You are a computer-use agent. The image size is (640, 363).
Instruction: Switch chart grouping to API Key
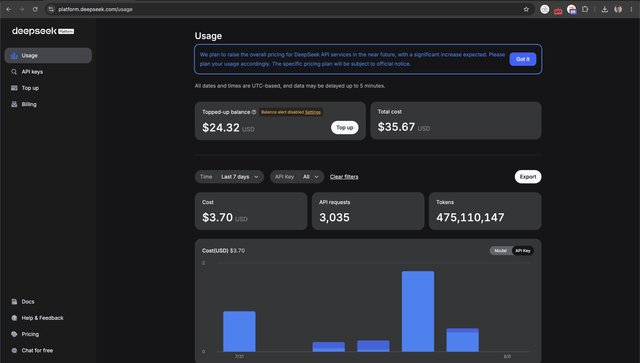(522, 251)
